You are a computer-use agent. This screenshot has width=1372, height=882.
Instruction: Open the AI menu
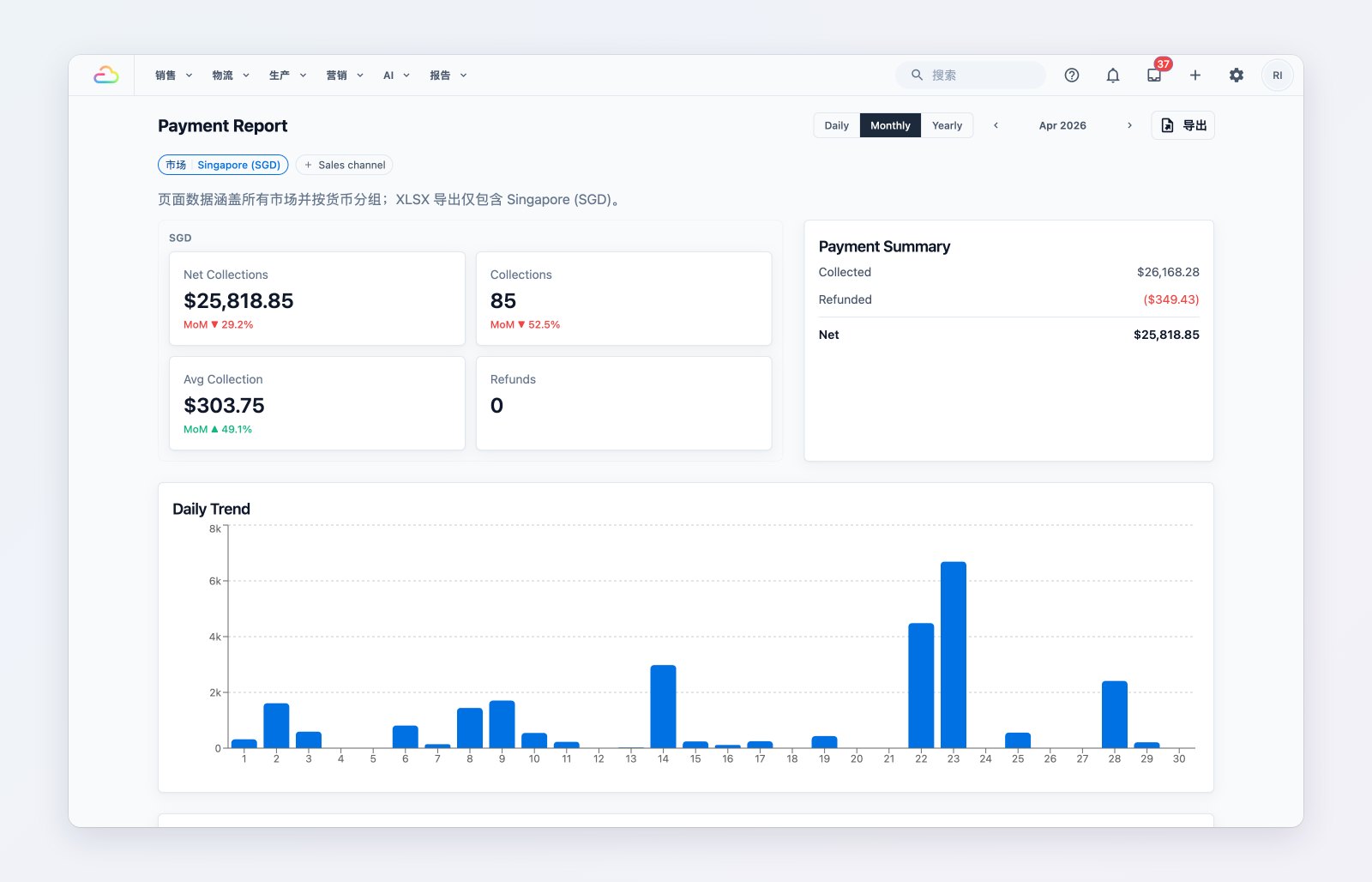[x=396, y=76]
